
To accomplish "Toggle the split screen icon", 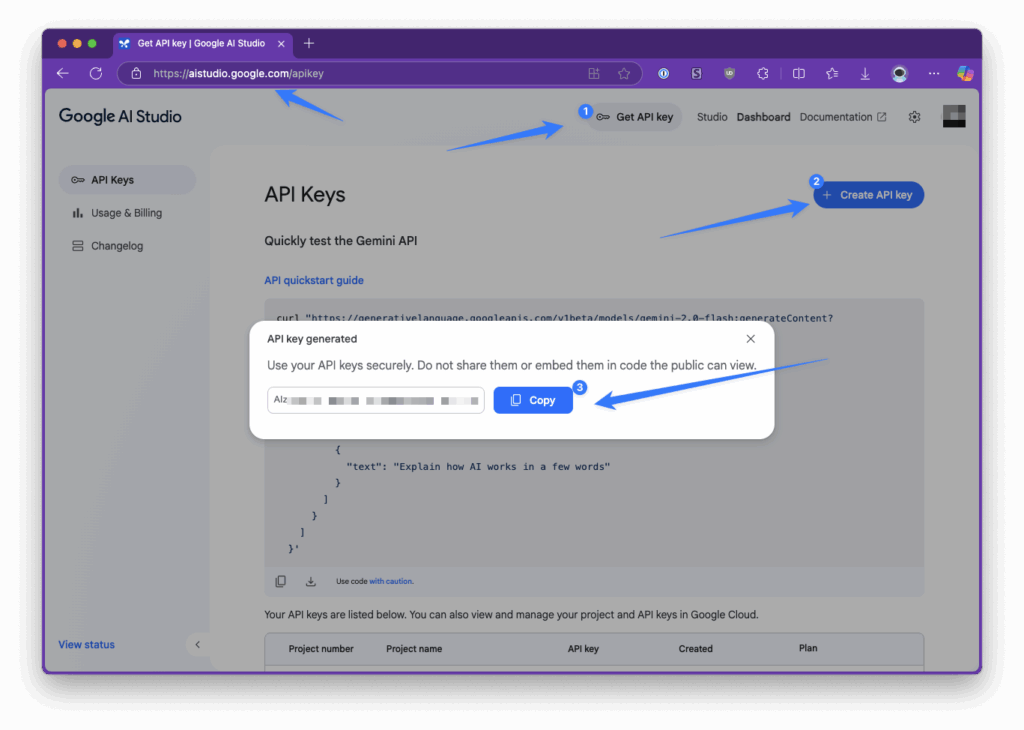I will 799,74.
